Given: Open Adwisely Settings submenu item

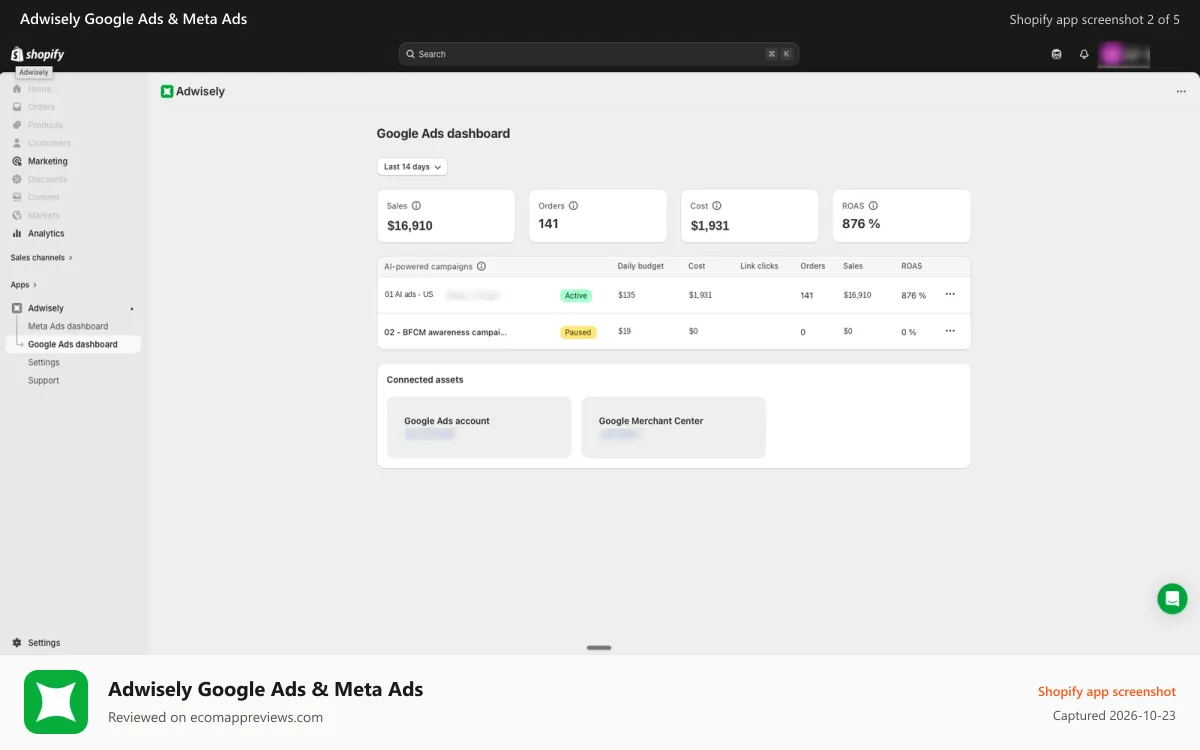Looking at the screenshot, I should point(44,362).
